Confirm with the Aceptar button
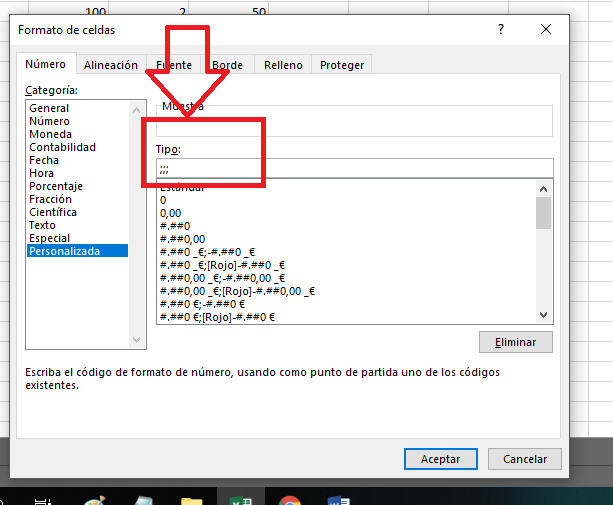Image resolution: width=613 pixels, height=505 pixels. pyautogui.click(x=441, y=459)
